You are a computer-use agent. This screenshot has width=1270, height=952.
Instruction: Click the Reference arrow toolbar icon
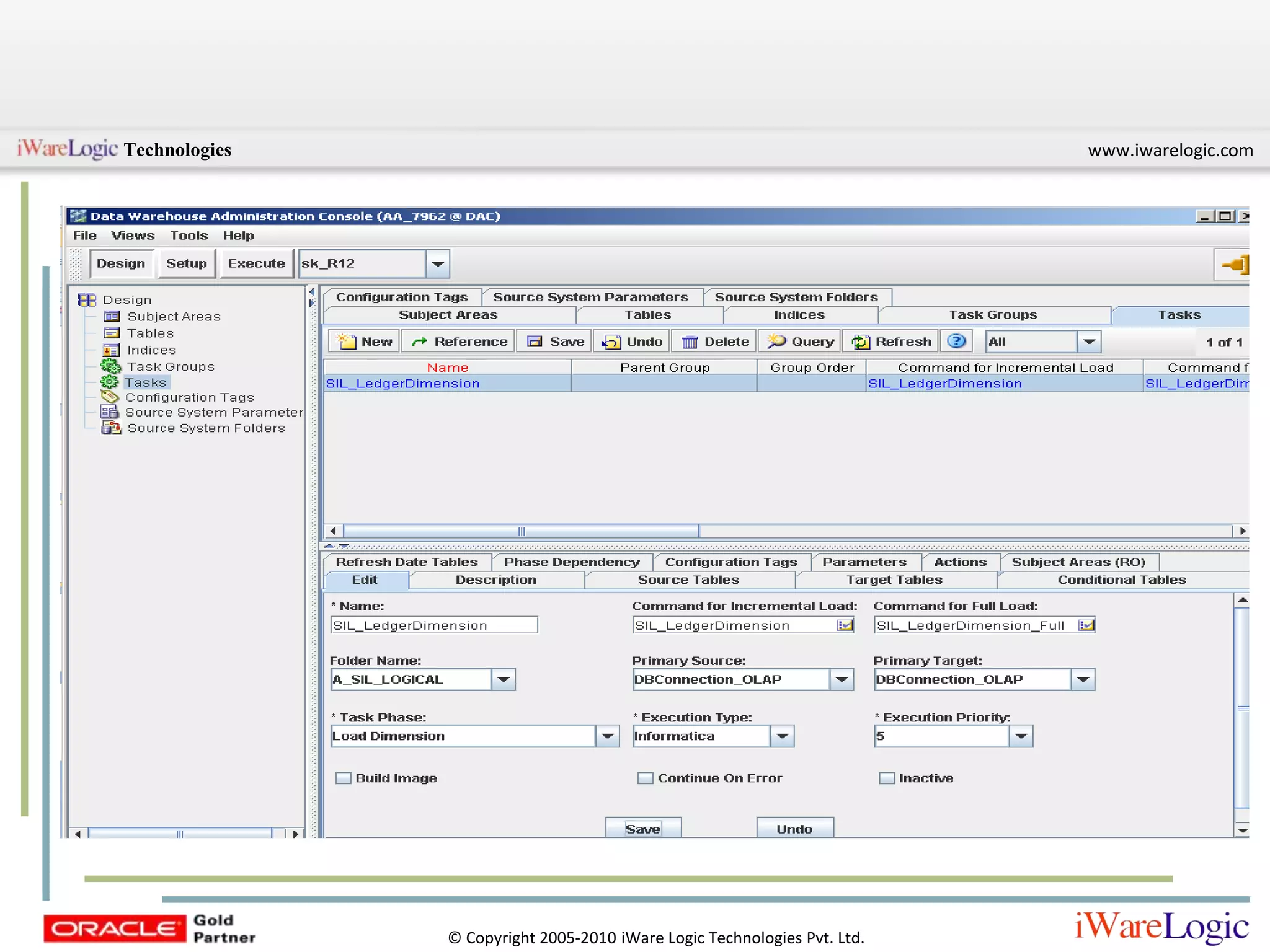pyautogui.click(x=420, y=342)
